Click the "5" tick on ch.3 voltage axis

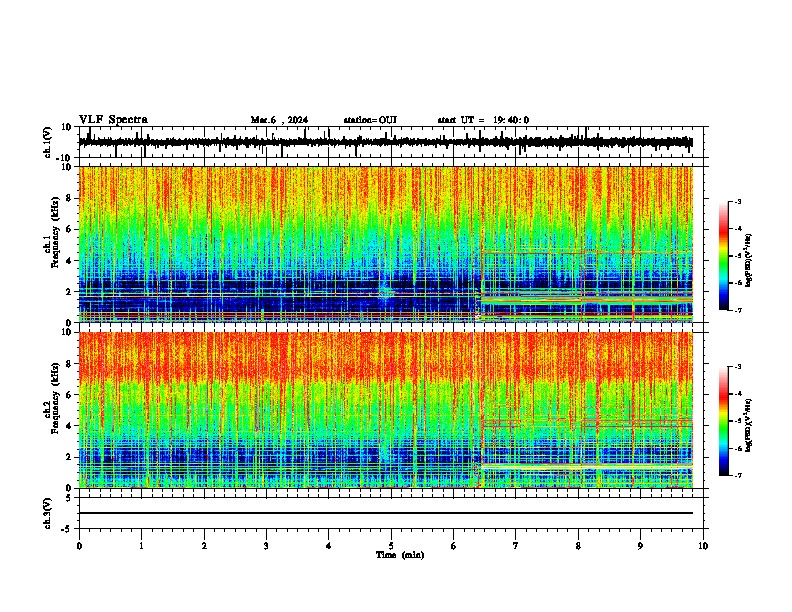click(69, 498)
